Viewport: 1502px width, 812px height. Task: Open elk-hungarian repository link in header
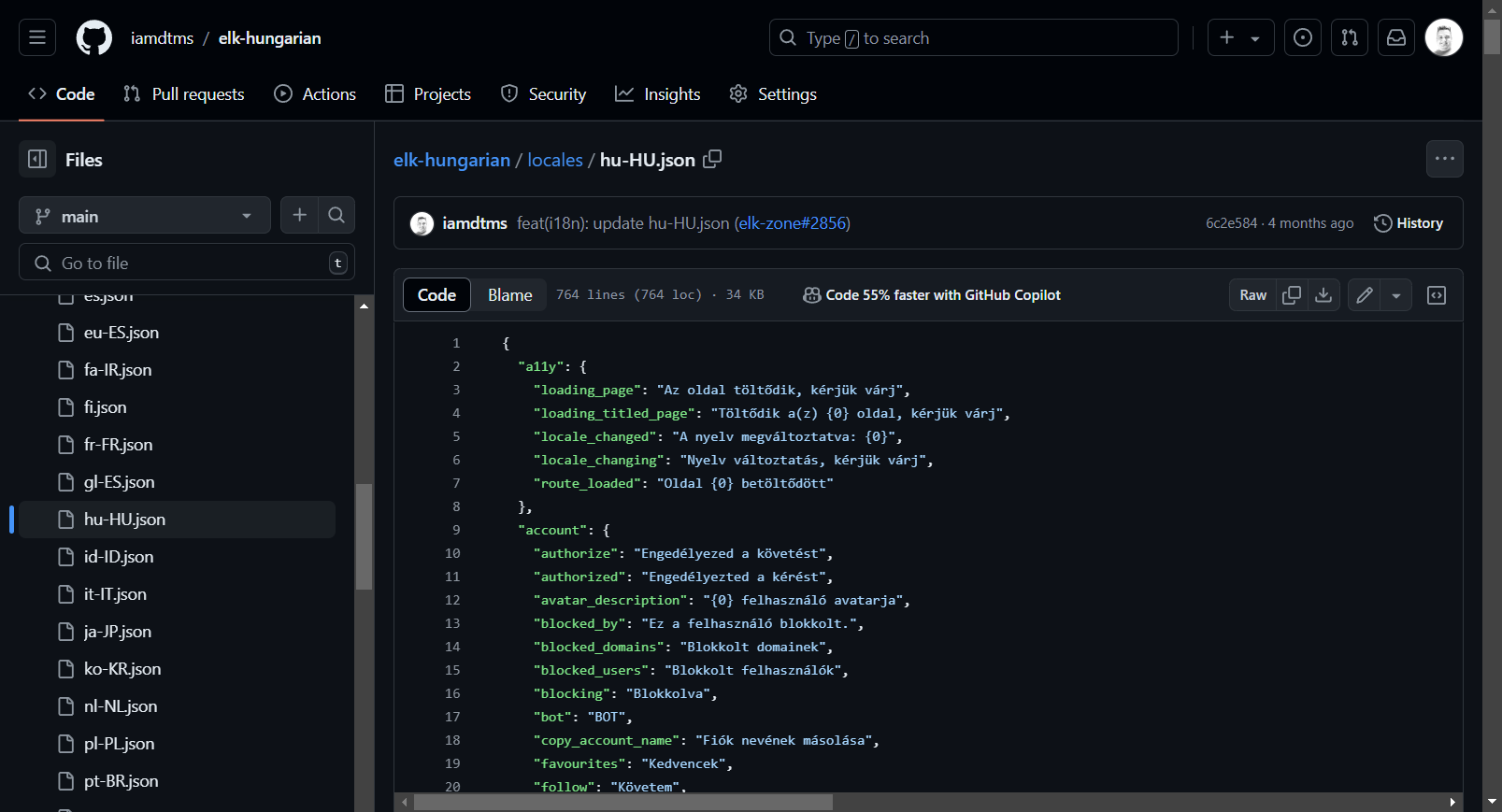point(270,38)
